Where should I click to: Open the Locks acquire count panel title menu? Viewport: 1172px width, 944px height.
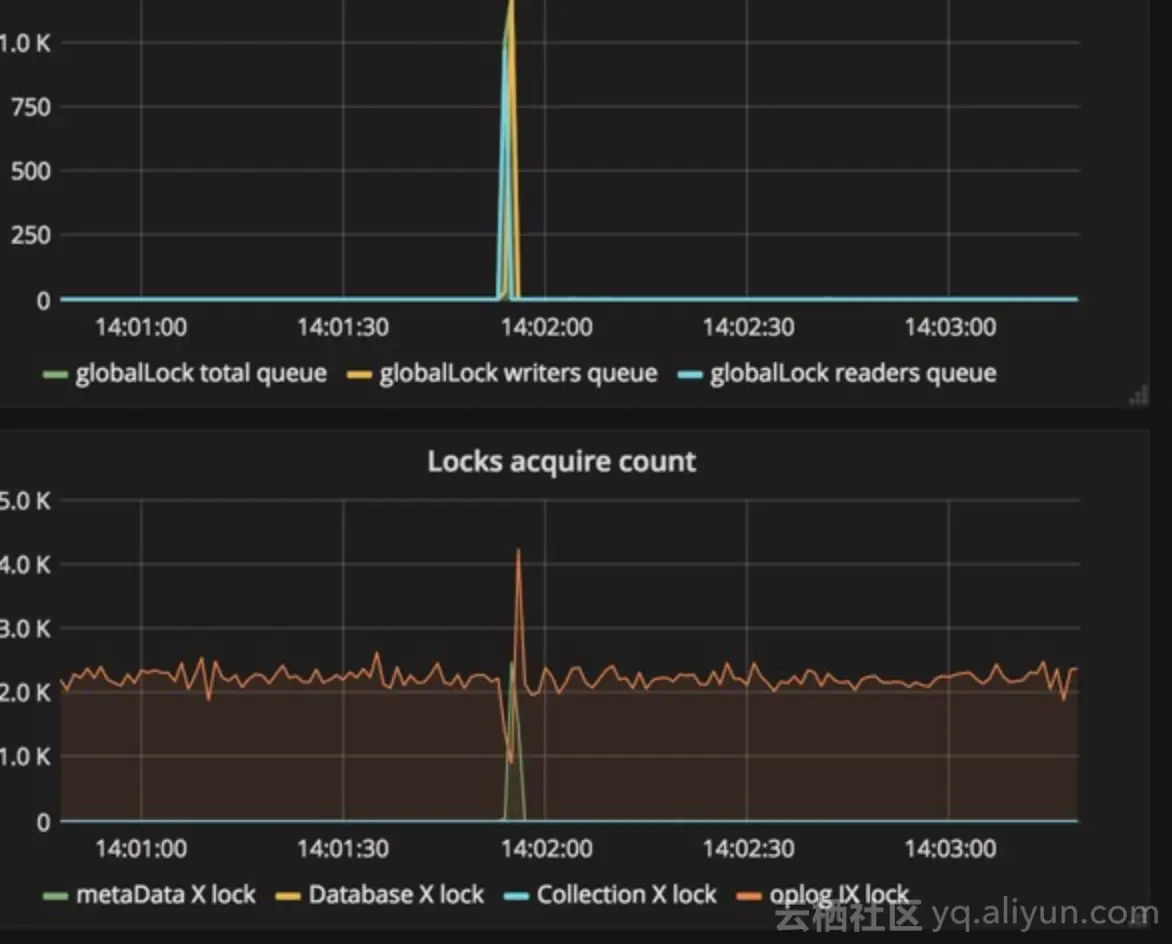click(561, 461)
